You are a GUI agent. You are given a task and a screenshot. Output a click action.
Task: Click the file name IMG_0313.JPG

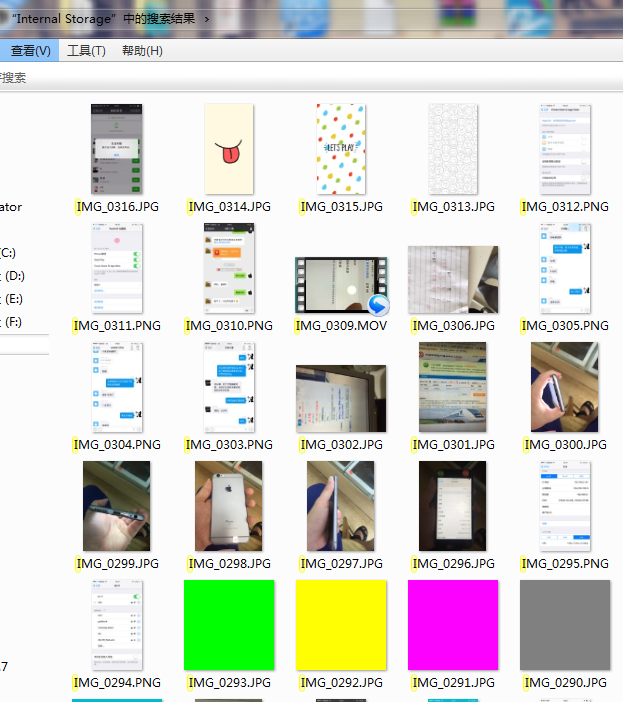453,207
